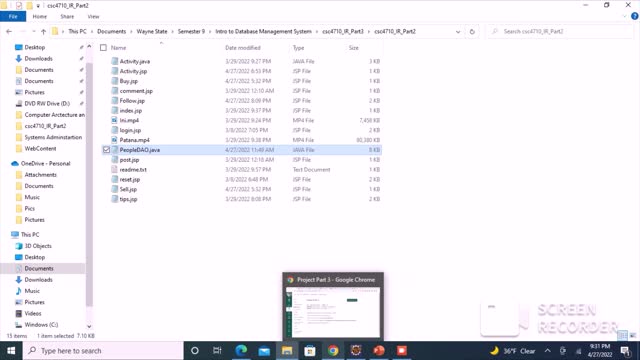Image resolution: width=640 pixels, height=360 pixels.
Task: Show hidden system tray icons
Action: (548, 351)
